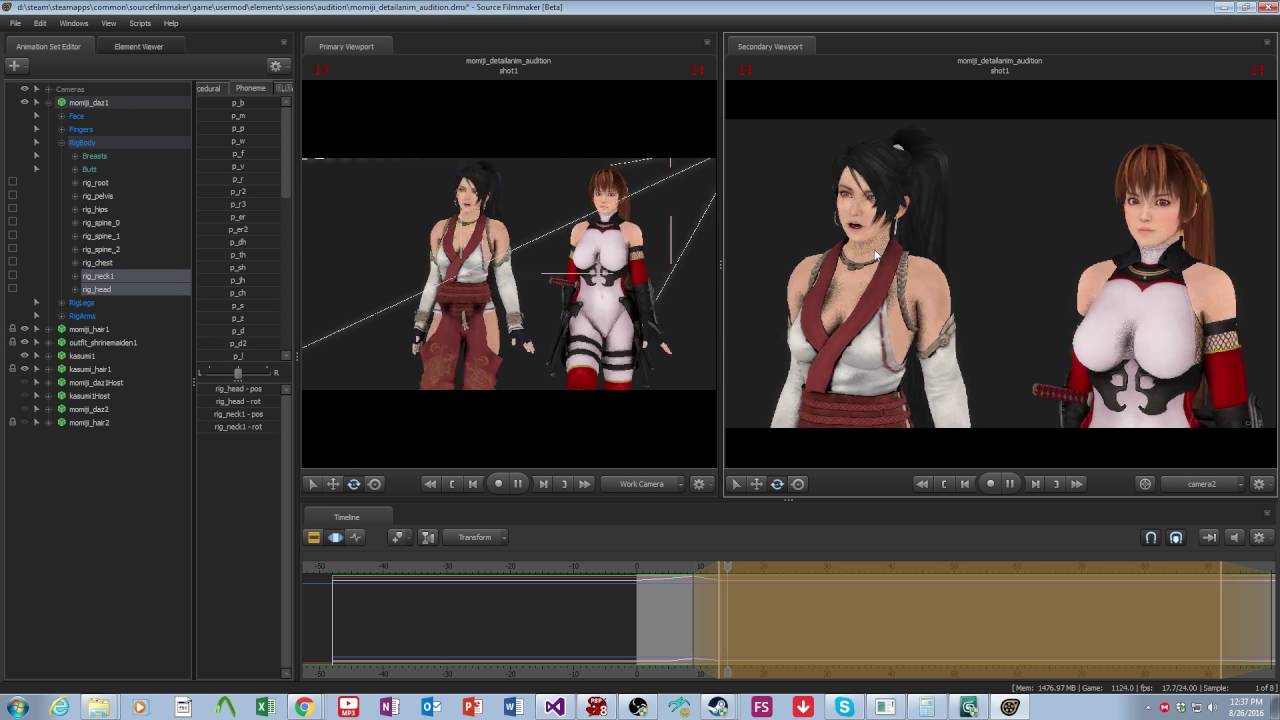Screen dimensions: 1280x720
Task: Click the playhead marker on timeline ruler
Action: click(727, 566)
